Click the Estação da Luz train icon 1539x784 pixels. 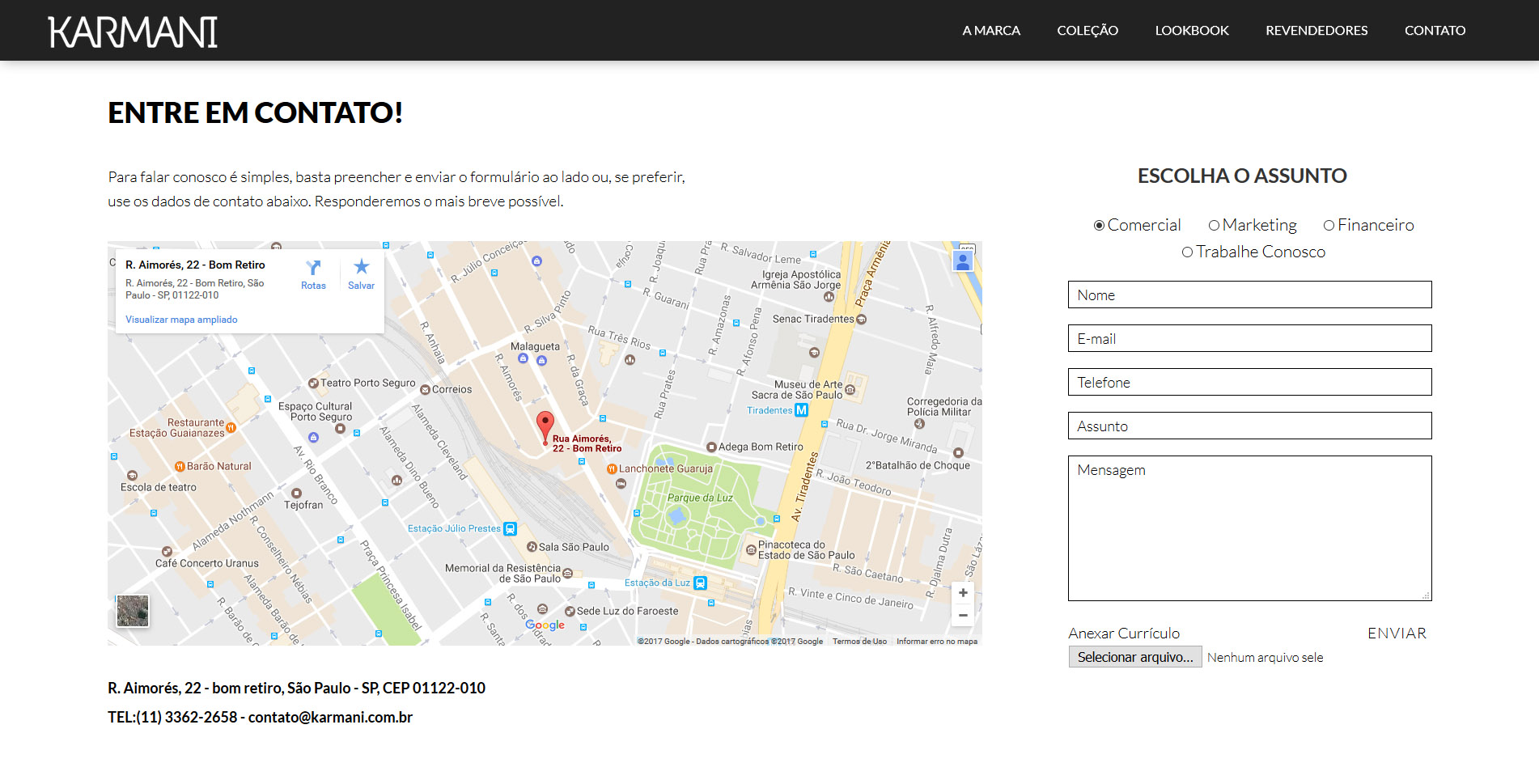pyautogui.click(x=701, y=583)
